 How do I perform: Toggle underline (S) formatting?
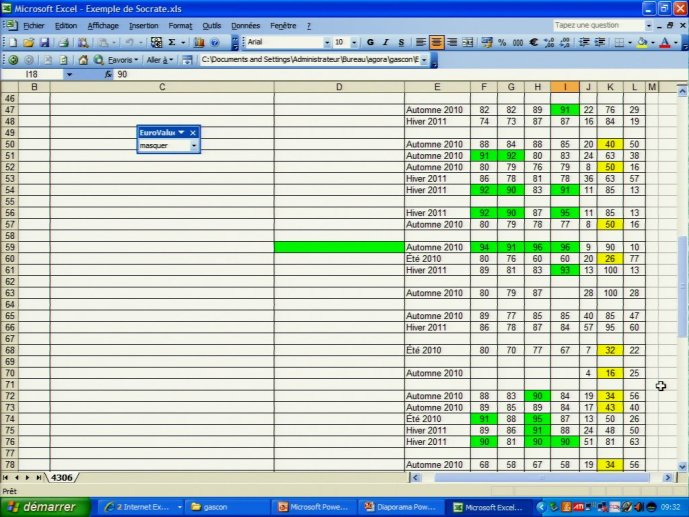(x=401, y=42)
